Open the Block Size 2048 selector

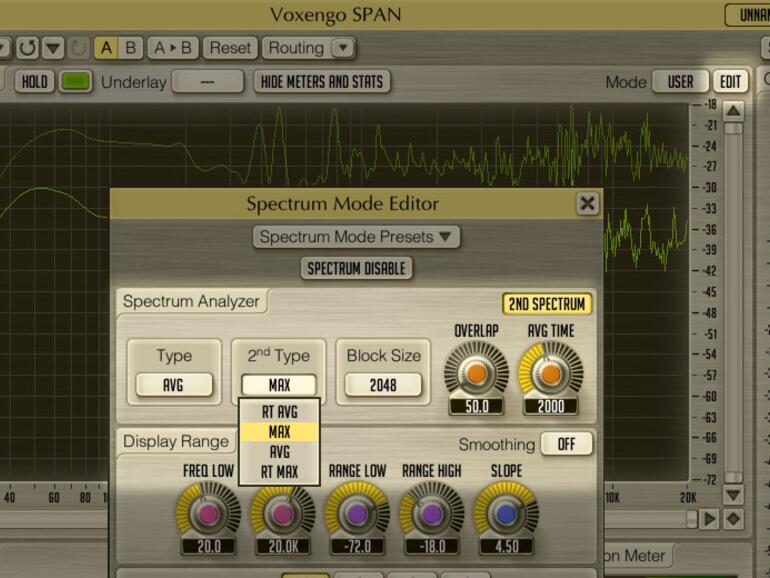(382, 385)
